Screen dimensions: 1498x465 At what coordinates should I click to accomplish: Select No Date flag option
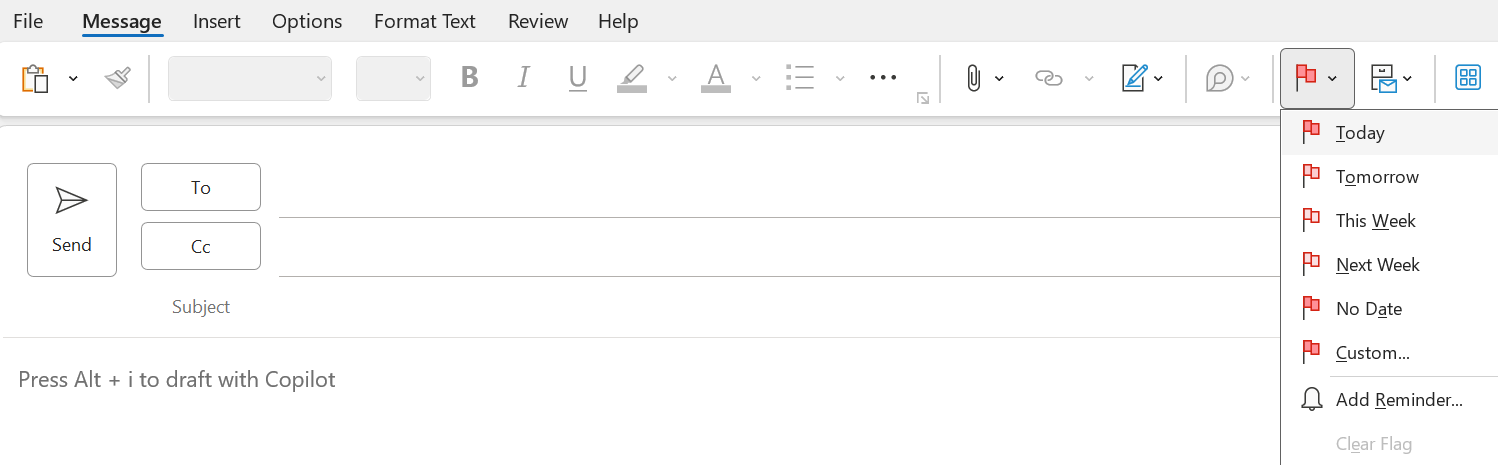click(1389, 309)
